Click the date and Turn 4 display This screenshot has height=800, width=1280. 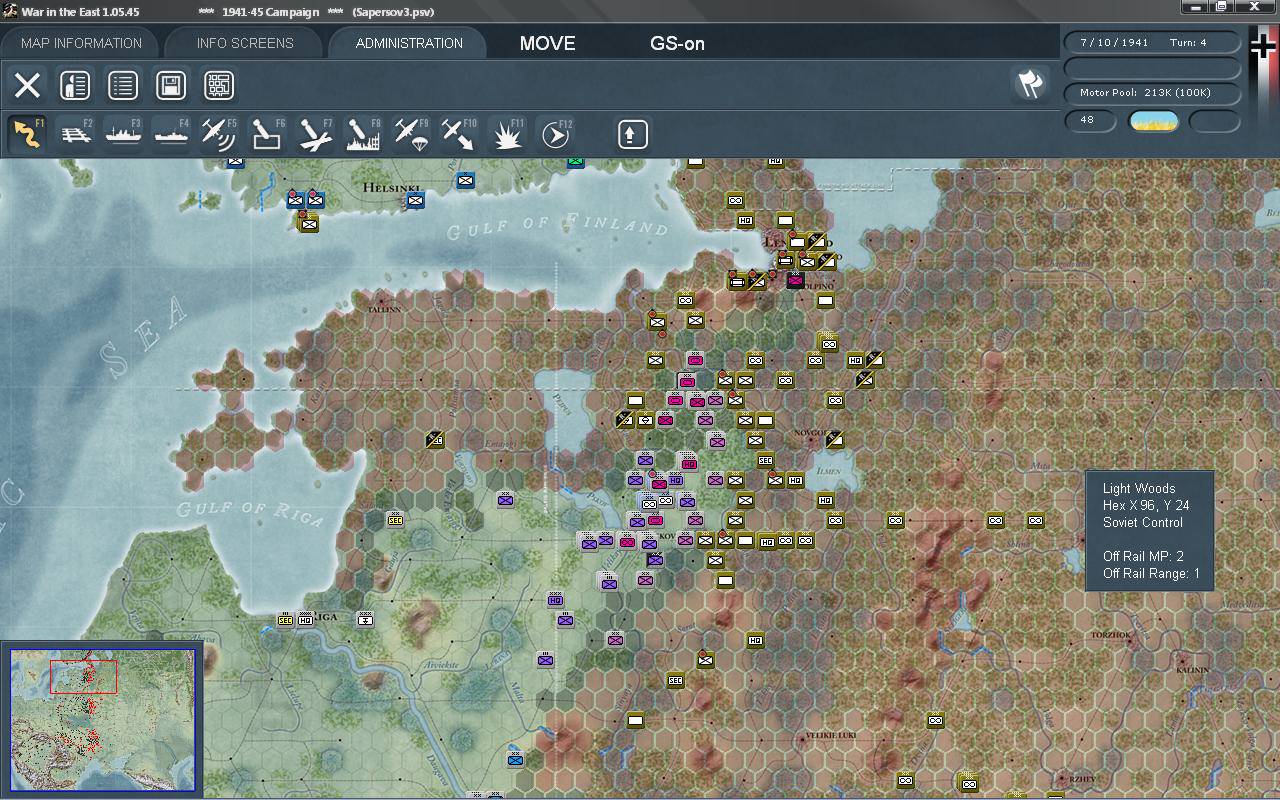(x=1151, y=43)
